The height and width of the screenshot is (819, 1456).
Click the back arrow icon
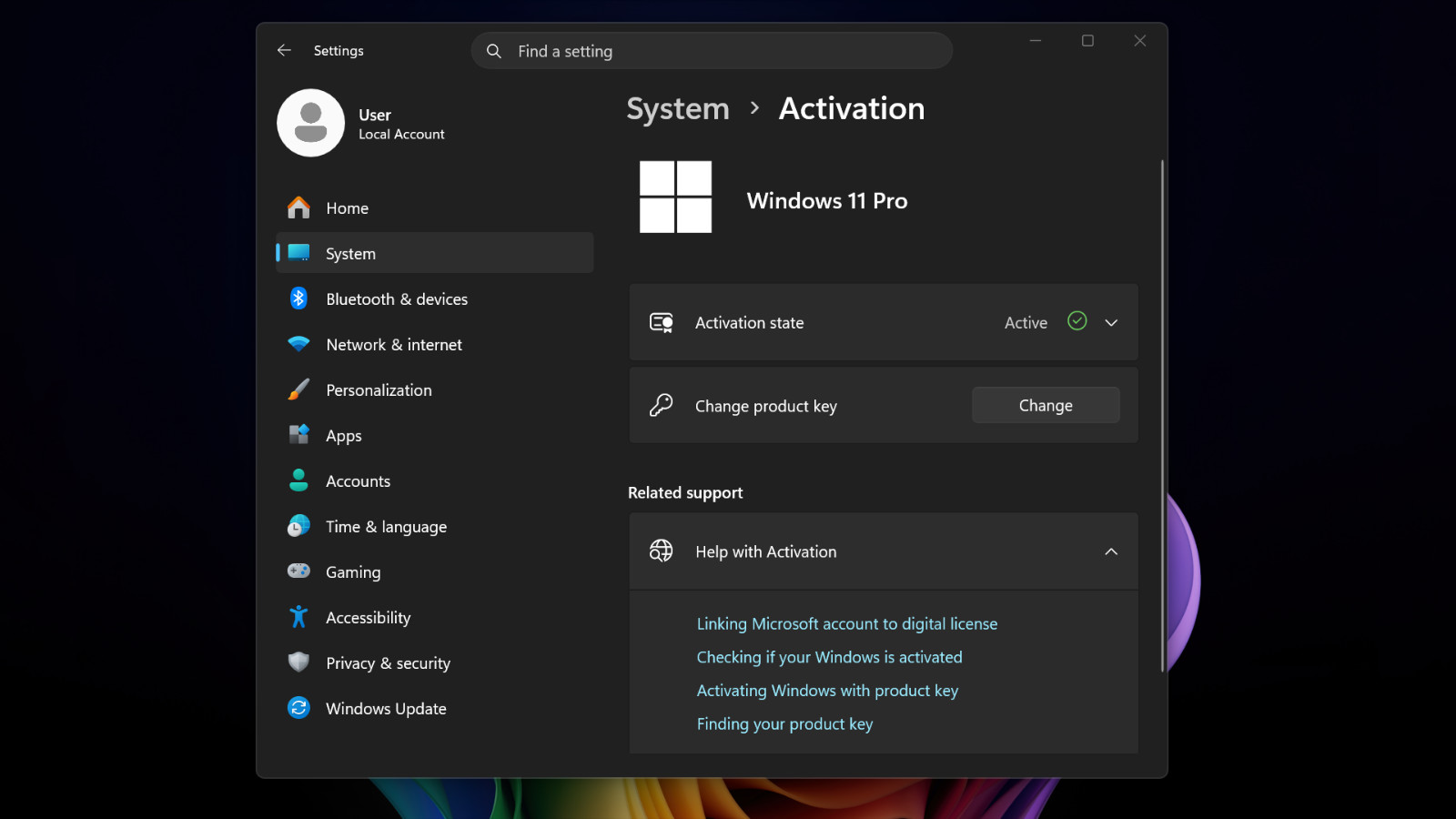click(x=284, y=51)
